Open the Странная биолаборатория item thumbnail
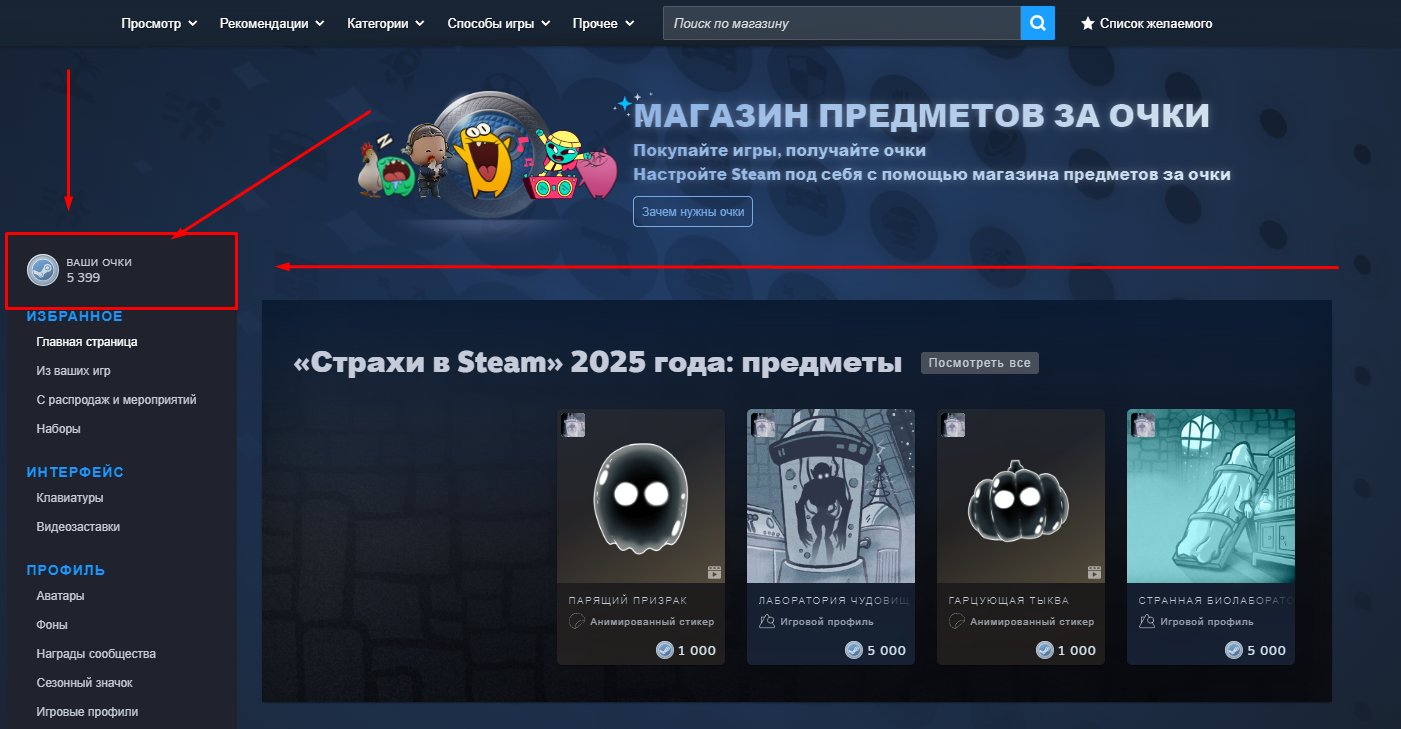The image size is (1401, 729). 1210,496
